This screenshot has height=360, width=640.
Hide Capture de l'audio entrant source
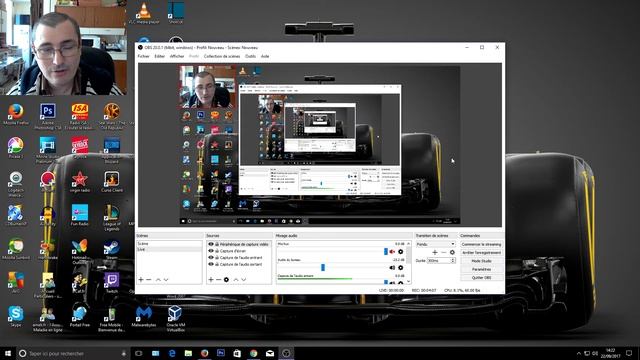(x=211, y=258)
